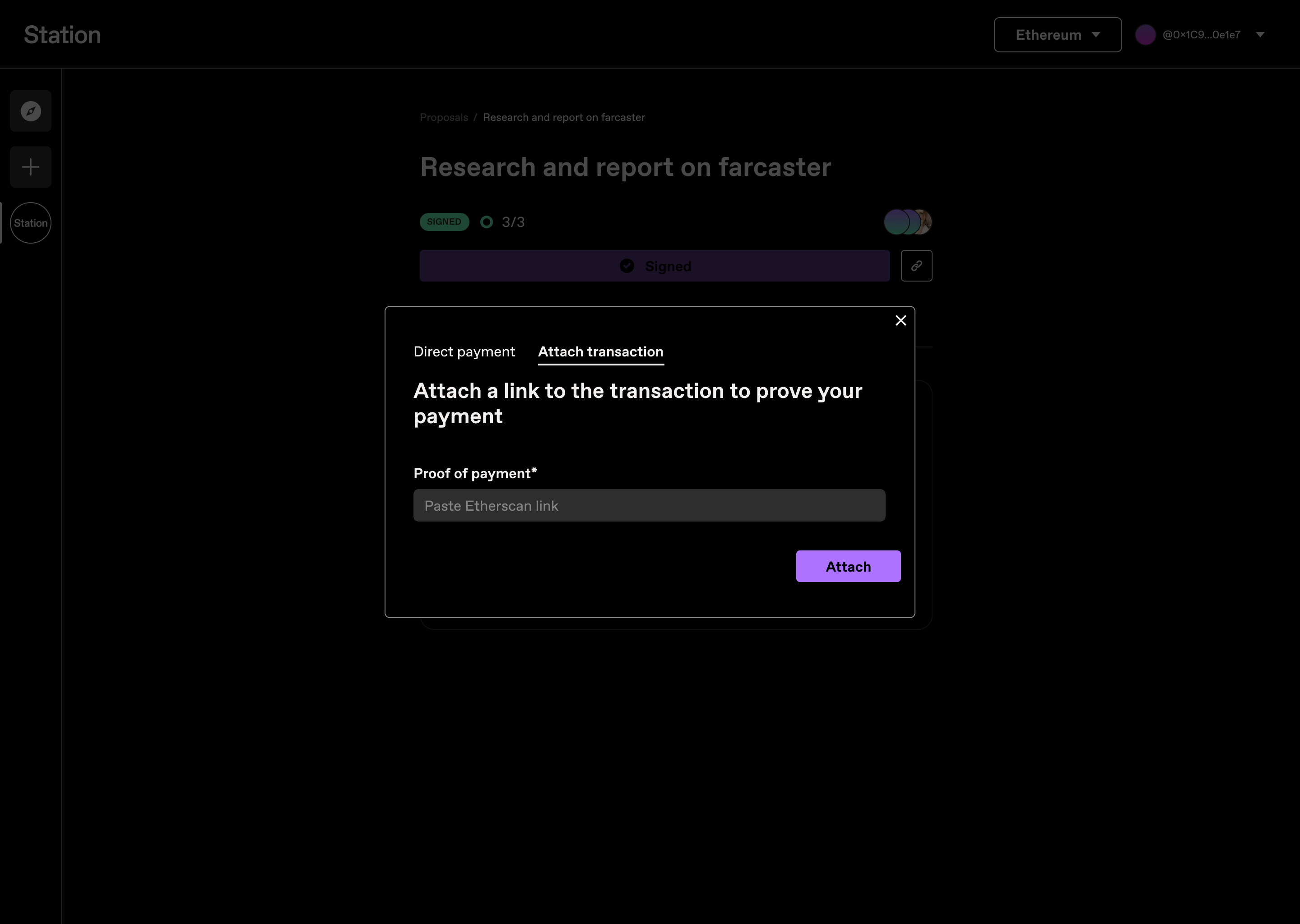Click the copy link icon button
Image resolution: width=1300 pixels, height=924 pixels.
click(x=916, y=266)
